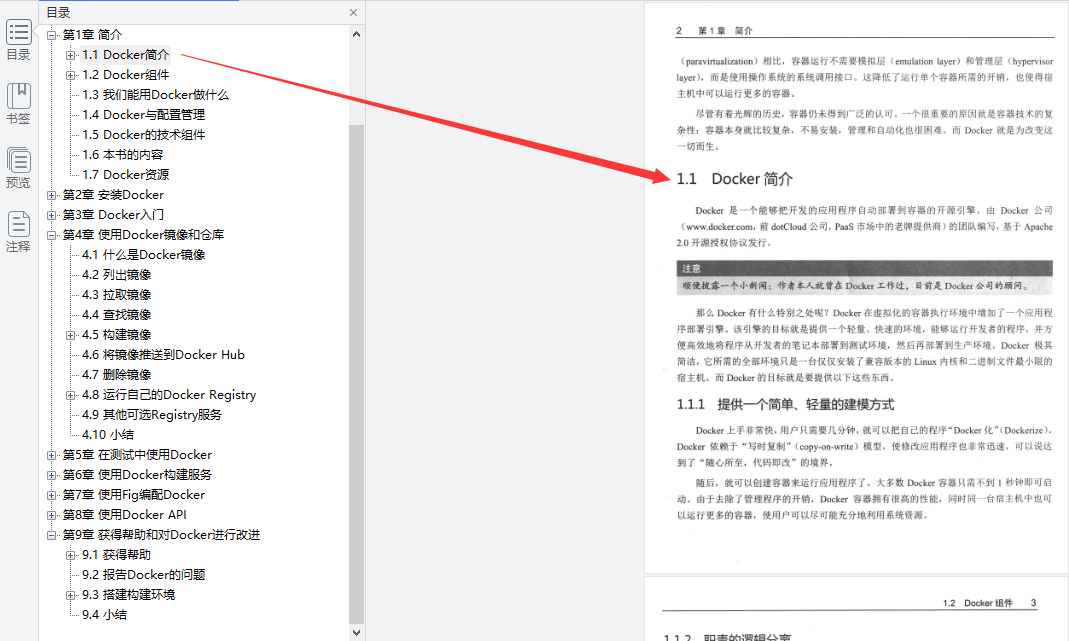Expand the 第2章 安装Docker chapter
Viewport: 1069px width, 641px height.
pyautogui.click(x=50, y=194)
